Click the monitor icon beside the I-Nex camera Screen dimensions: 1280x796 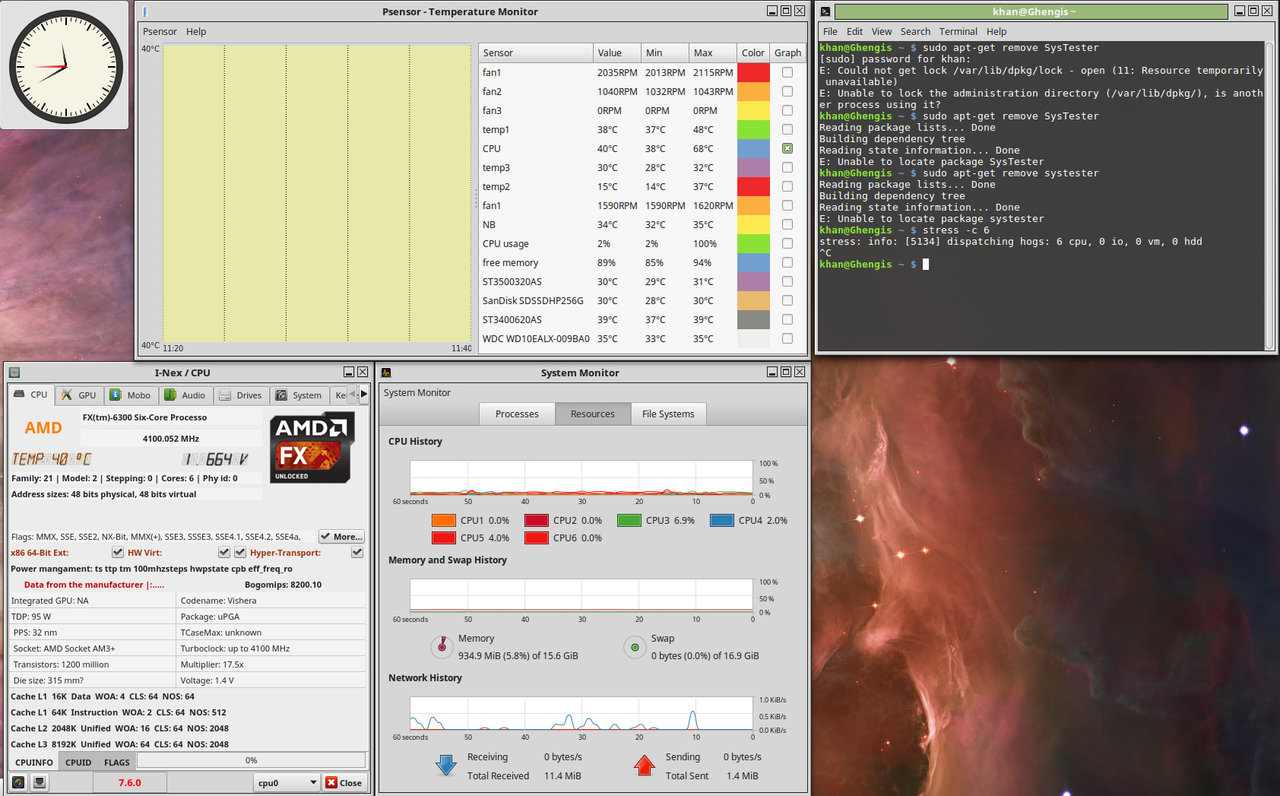click(39, 782)
